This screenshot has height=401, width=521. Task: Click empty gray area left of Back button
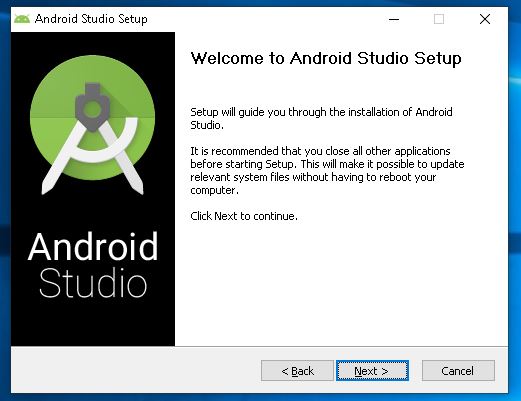pyautogui.click(x=133, y=370)
